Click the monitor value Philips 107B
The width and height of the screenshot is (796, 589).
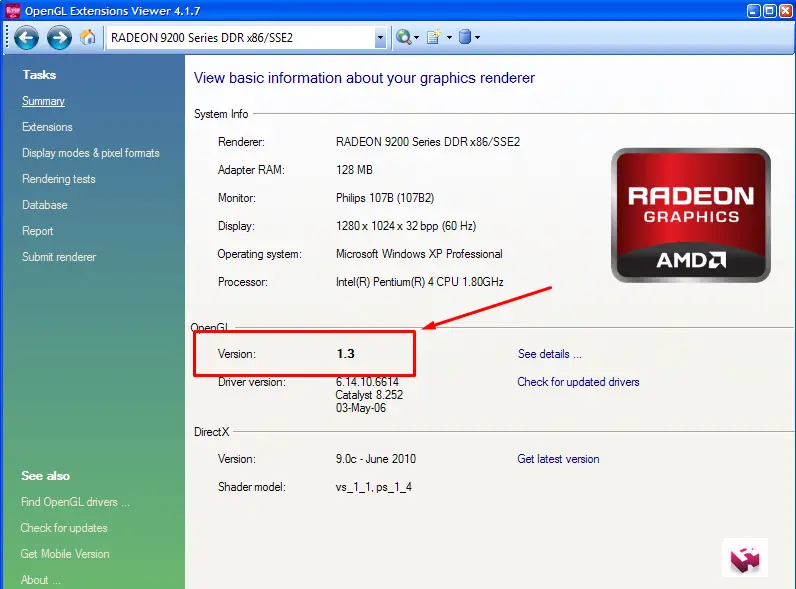click(385, 198)
